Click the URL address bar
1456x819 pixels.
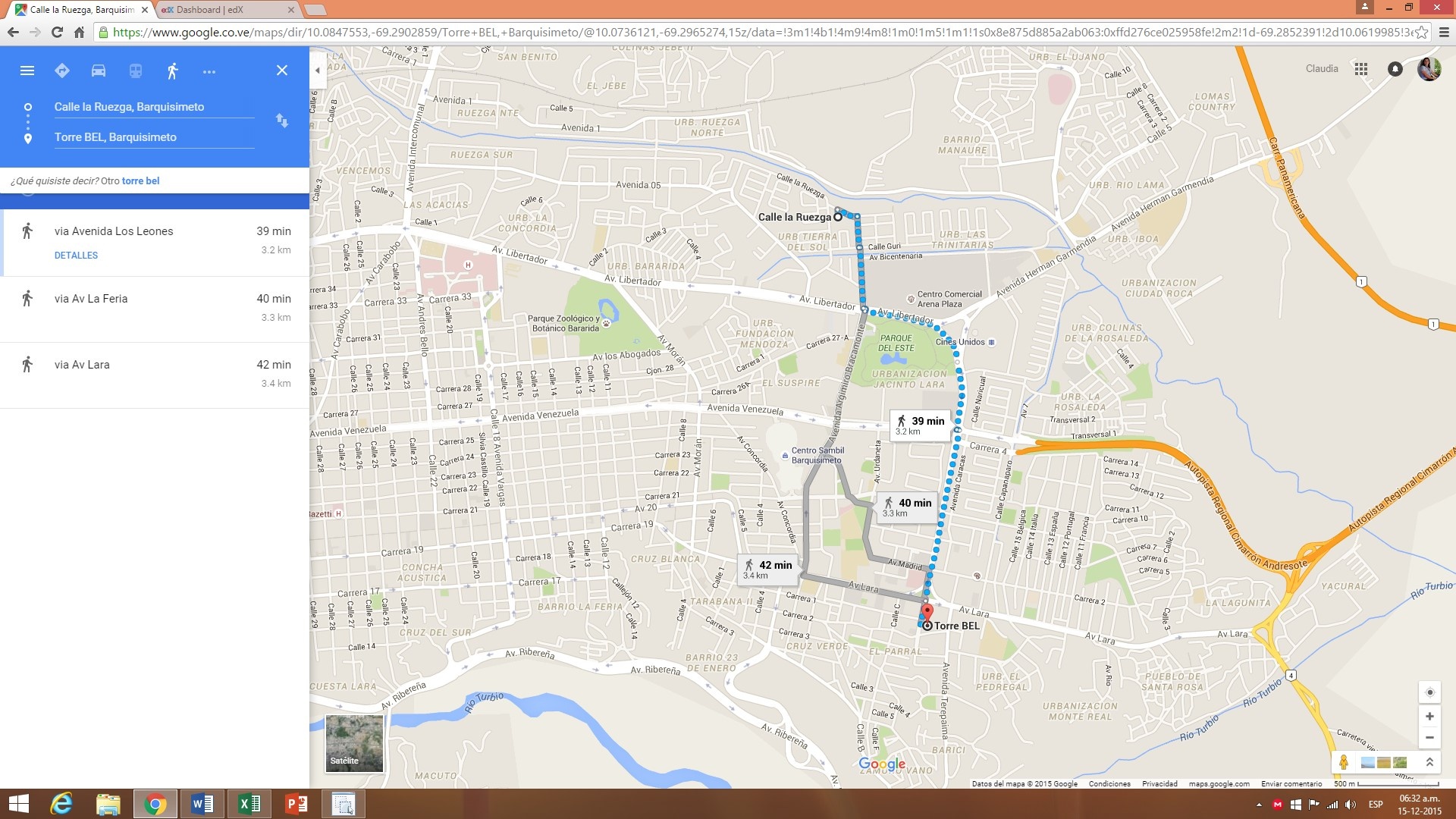coord(758,32)
